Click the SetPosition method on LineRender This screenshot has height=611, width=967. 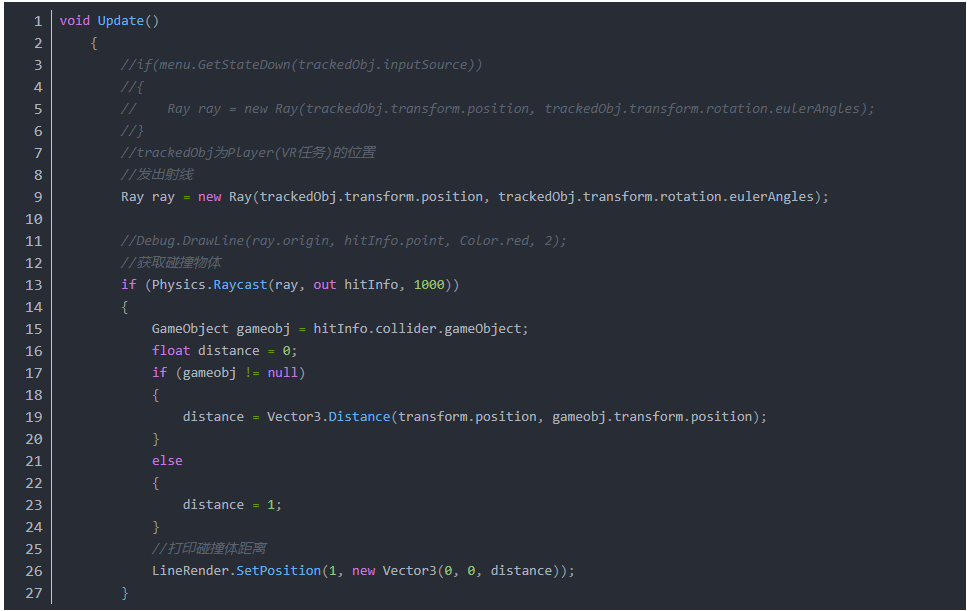coord(278,571)
